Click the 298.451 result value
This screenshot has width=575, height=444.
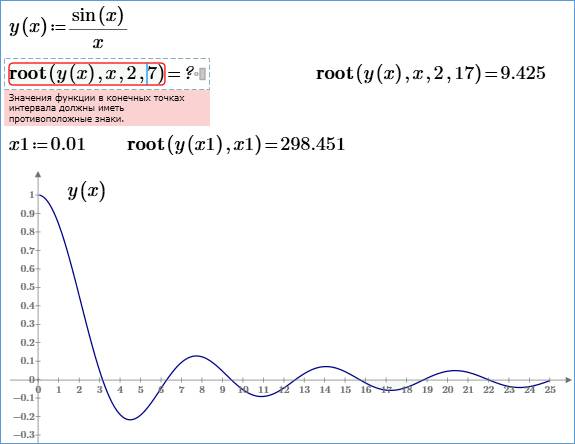coord(312,144)
